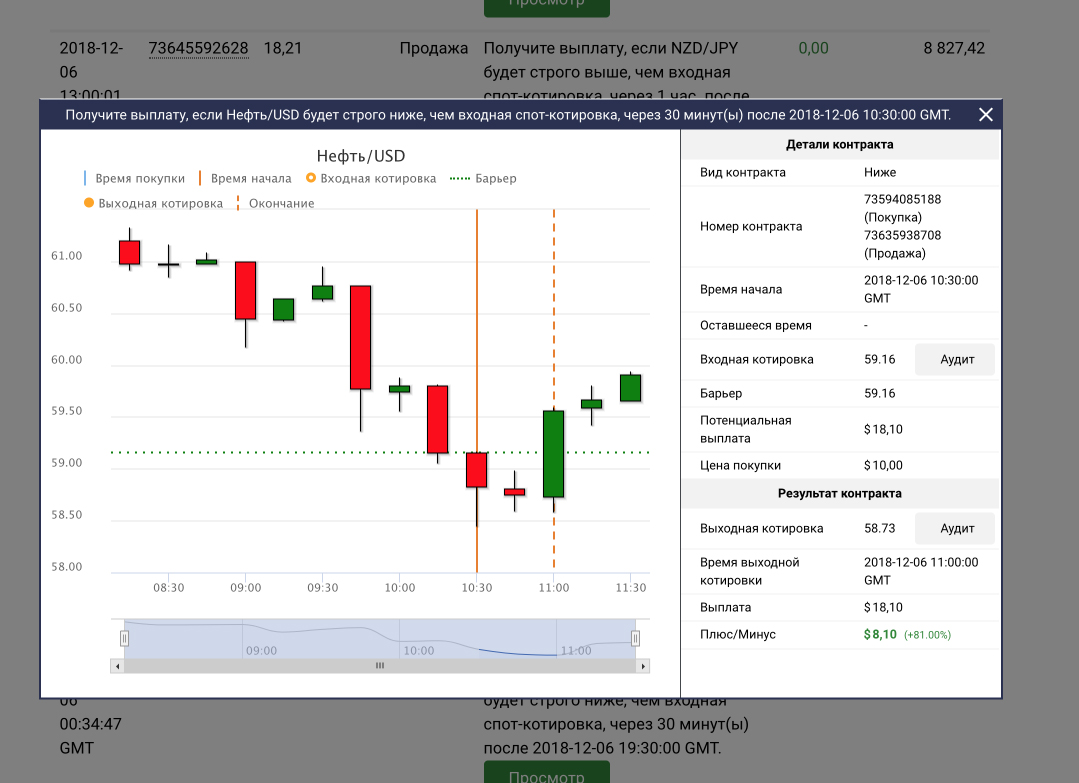Click the horizontal scrollbar thumb grip

tap(380, 666)
